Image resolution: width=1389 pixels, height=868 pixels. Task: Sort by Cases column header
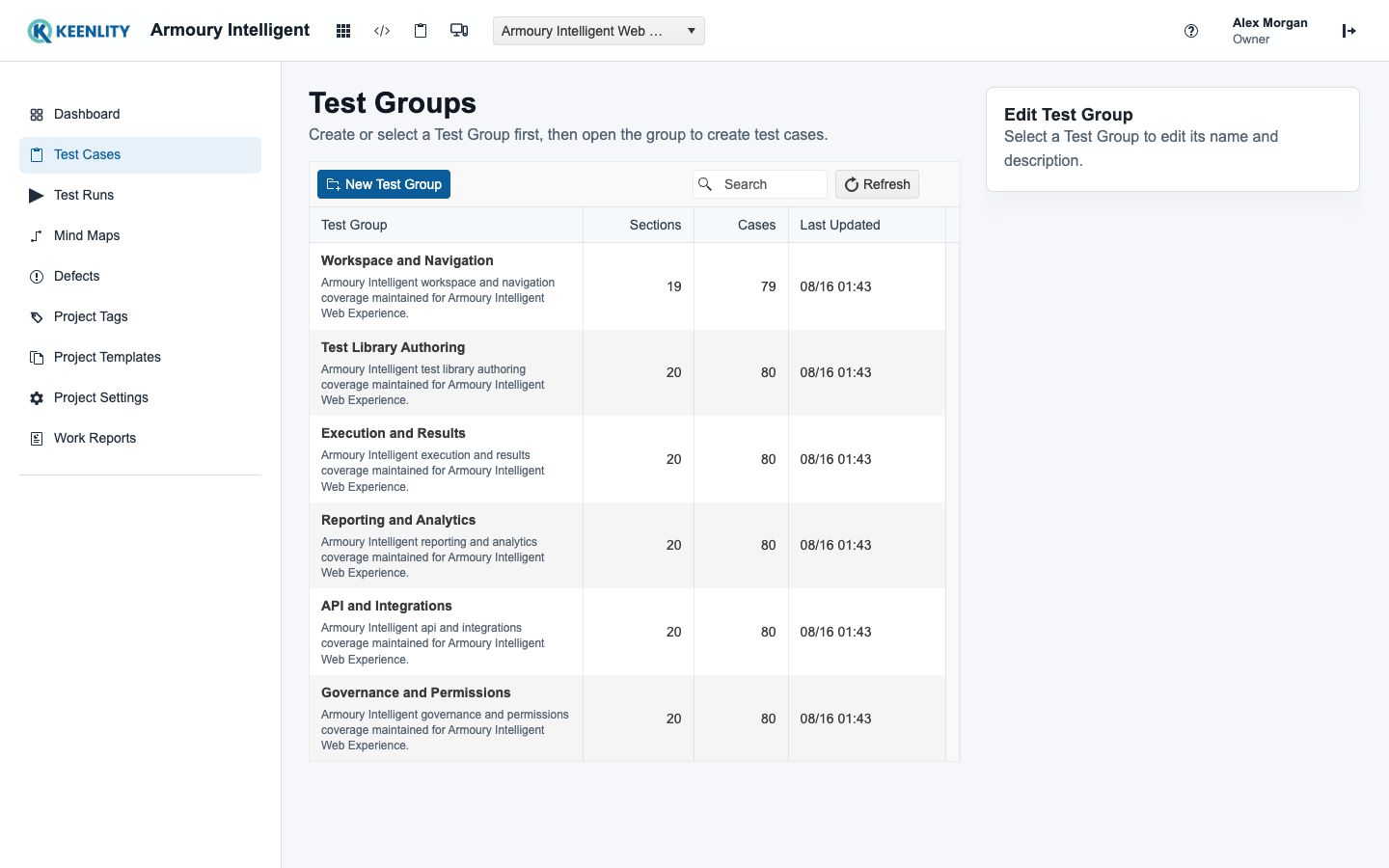point(741,225)
